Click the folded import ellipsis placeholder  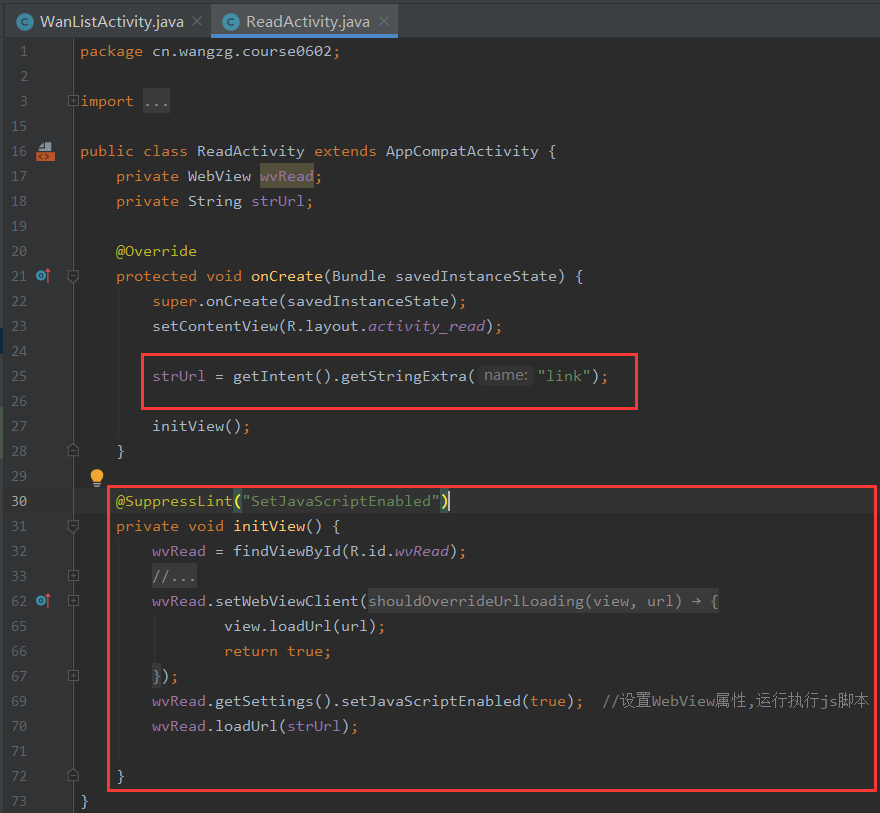coord(156,102)
